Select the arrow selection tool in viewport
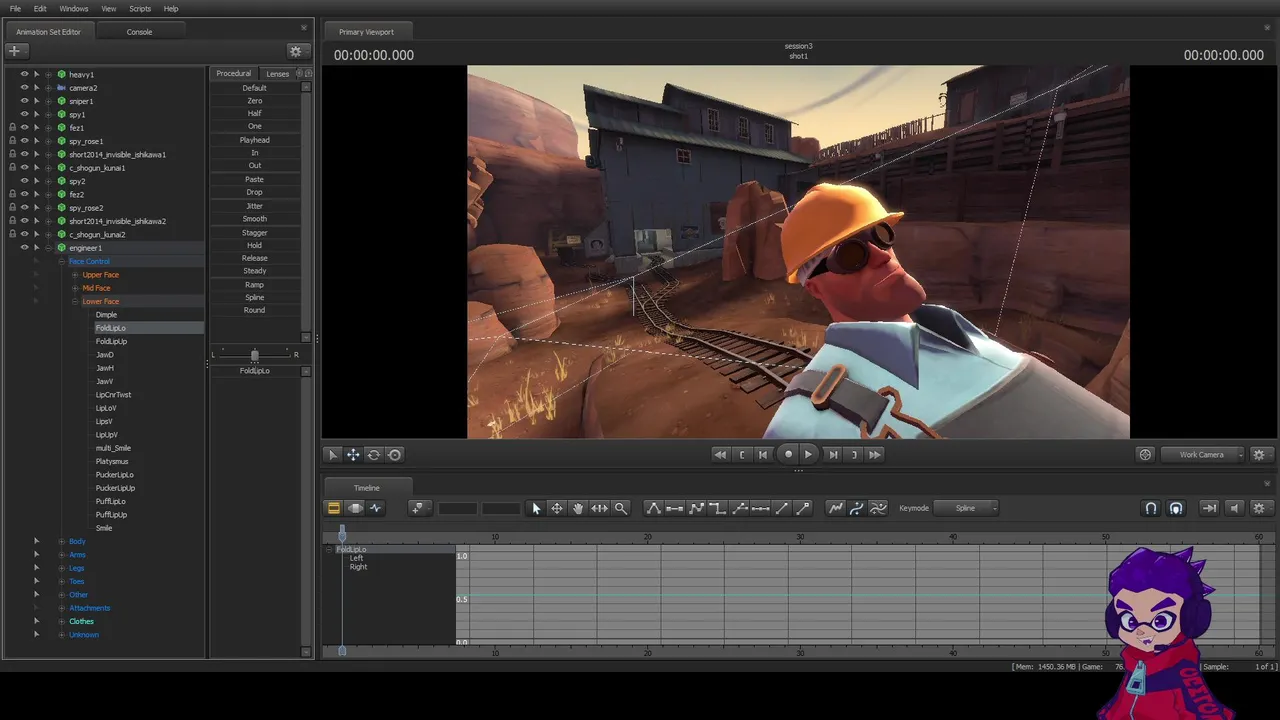1280x720 pixels. tap(333, 454)
